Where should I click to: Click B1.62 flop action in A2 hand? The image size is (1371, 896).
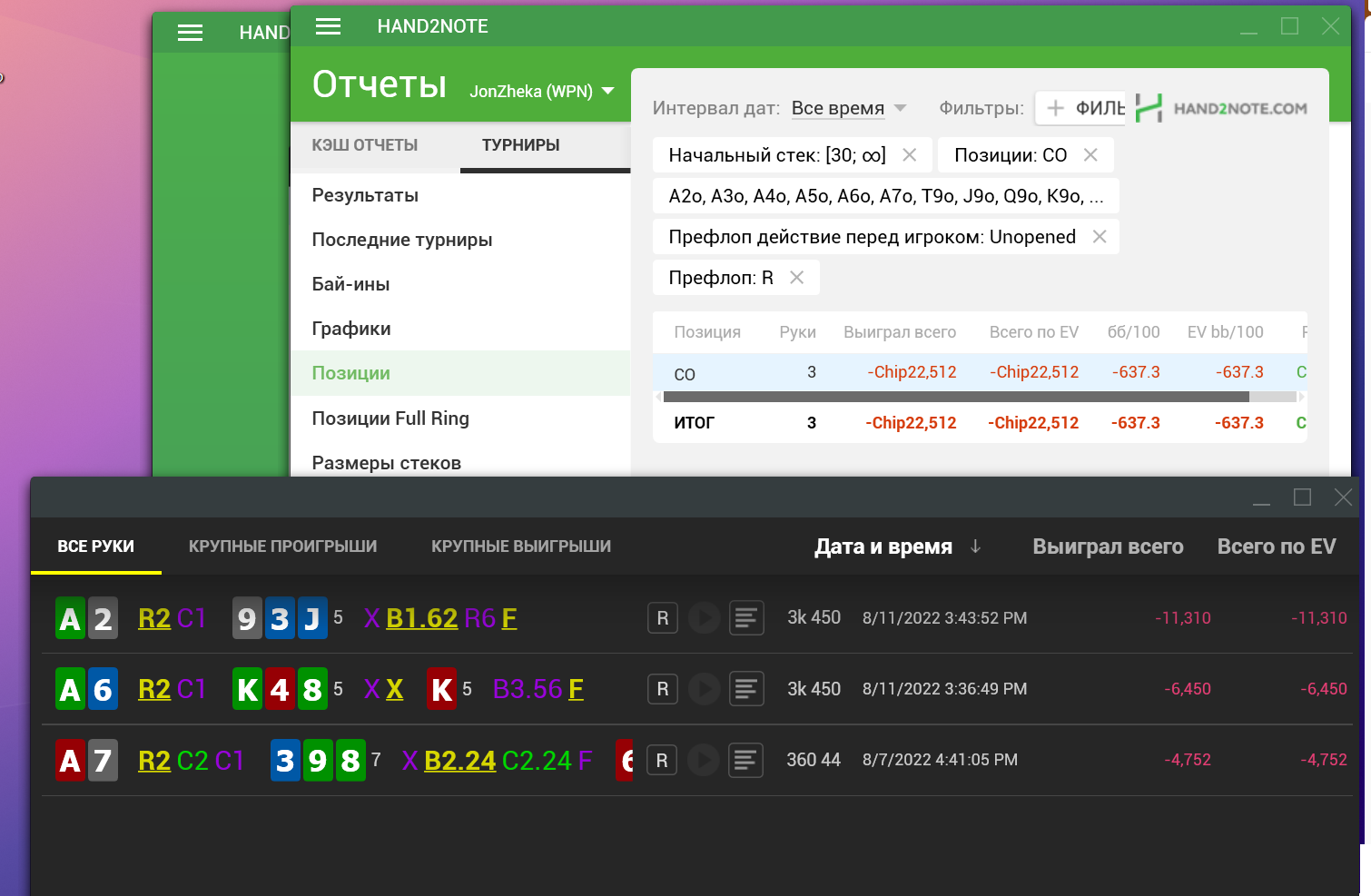coord(422,618)
